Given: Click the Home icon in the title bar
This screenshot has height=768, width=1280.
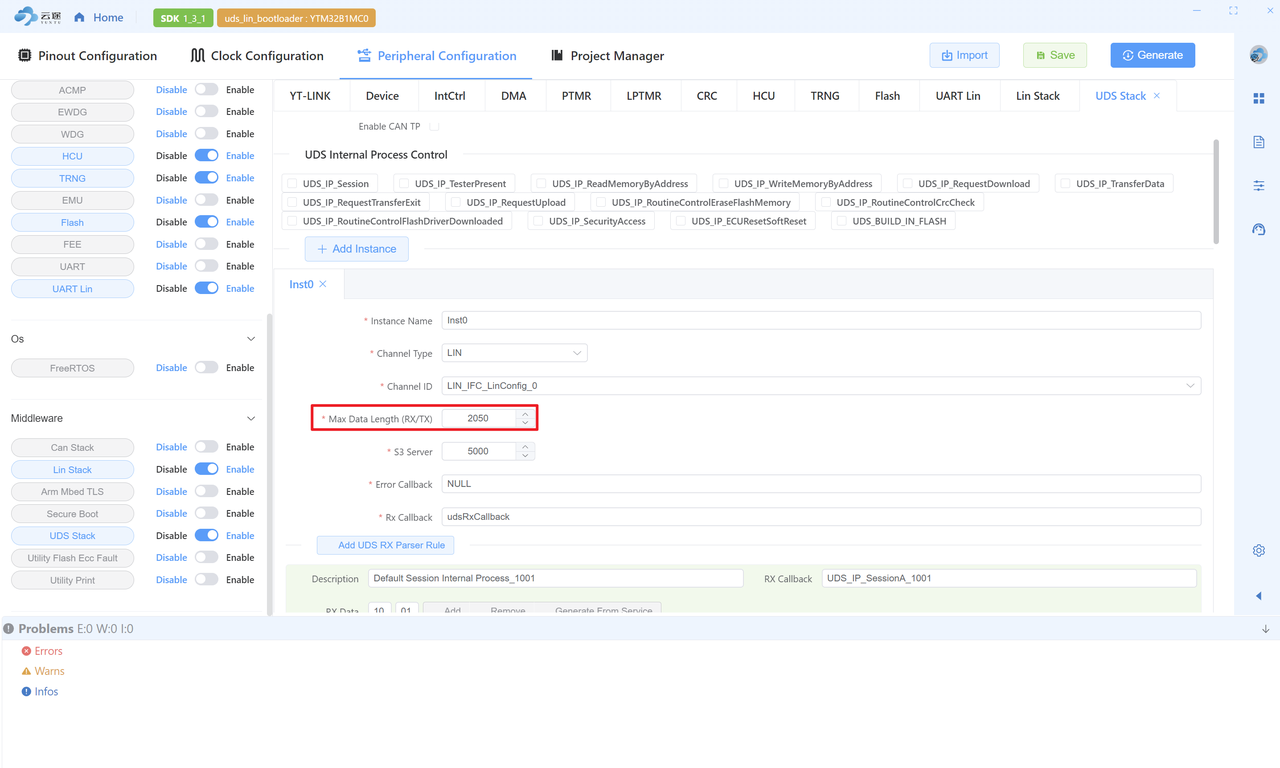Looking at the screenshot, I should click(80, 18).
